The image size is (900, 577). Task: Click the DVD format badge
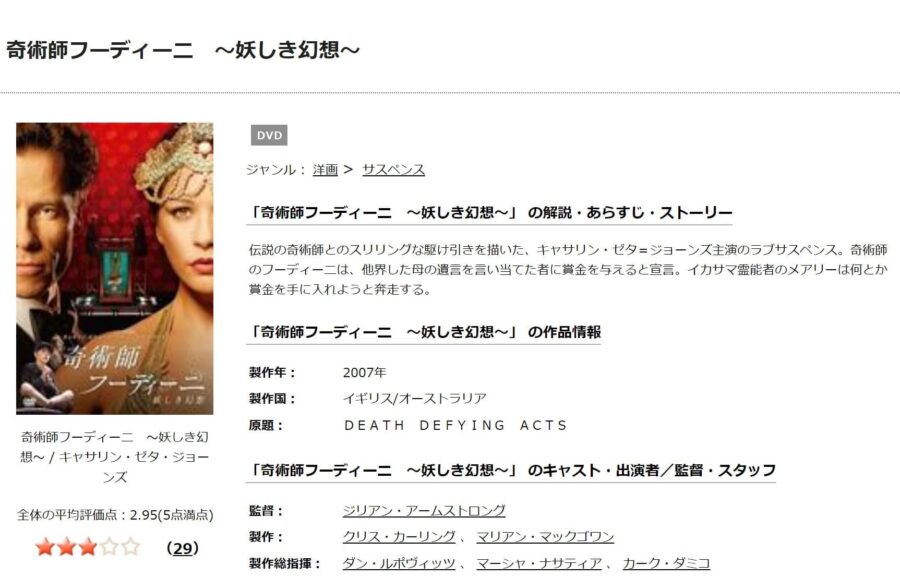coord(269,136)
